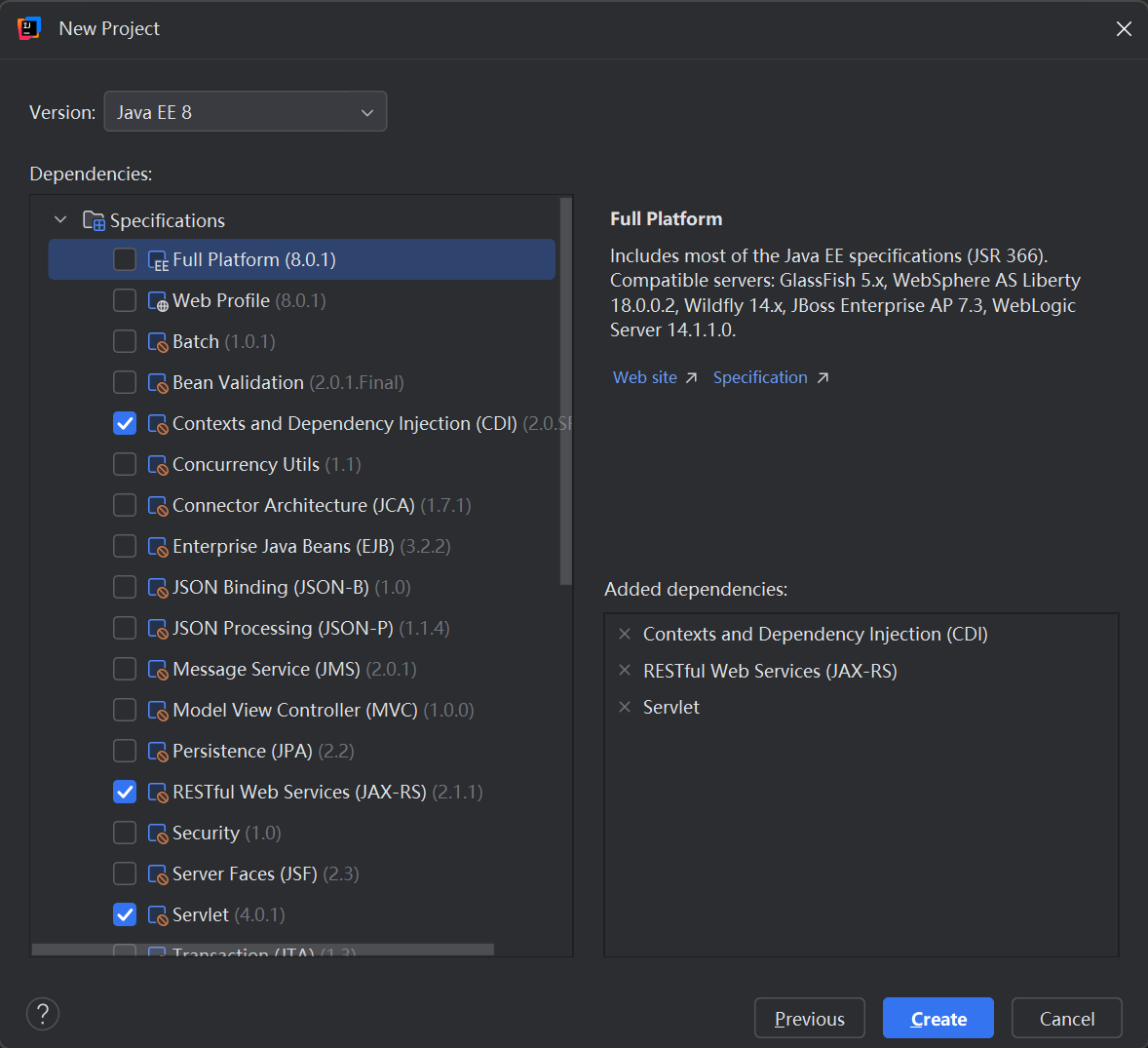Click the Batch specification icon
Image resolution: width=1148 pixels, height=1048 pixels.
tap(158, 342)
